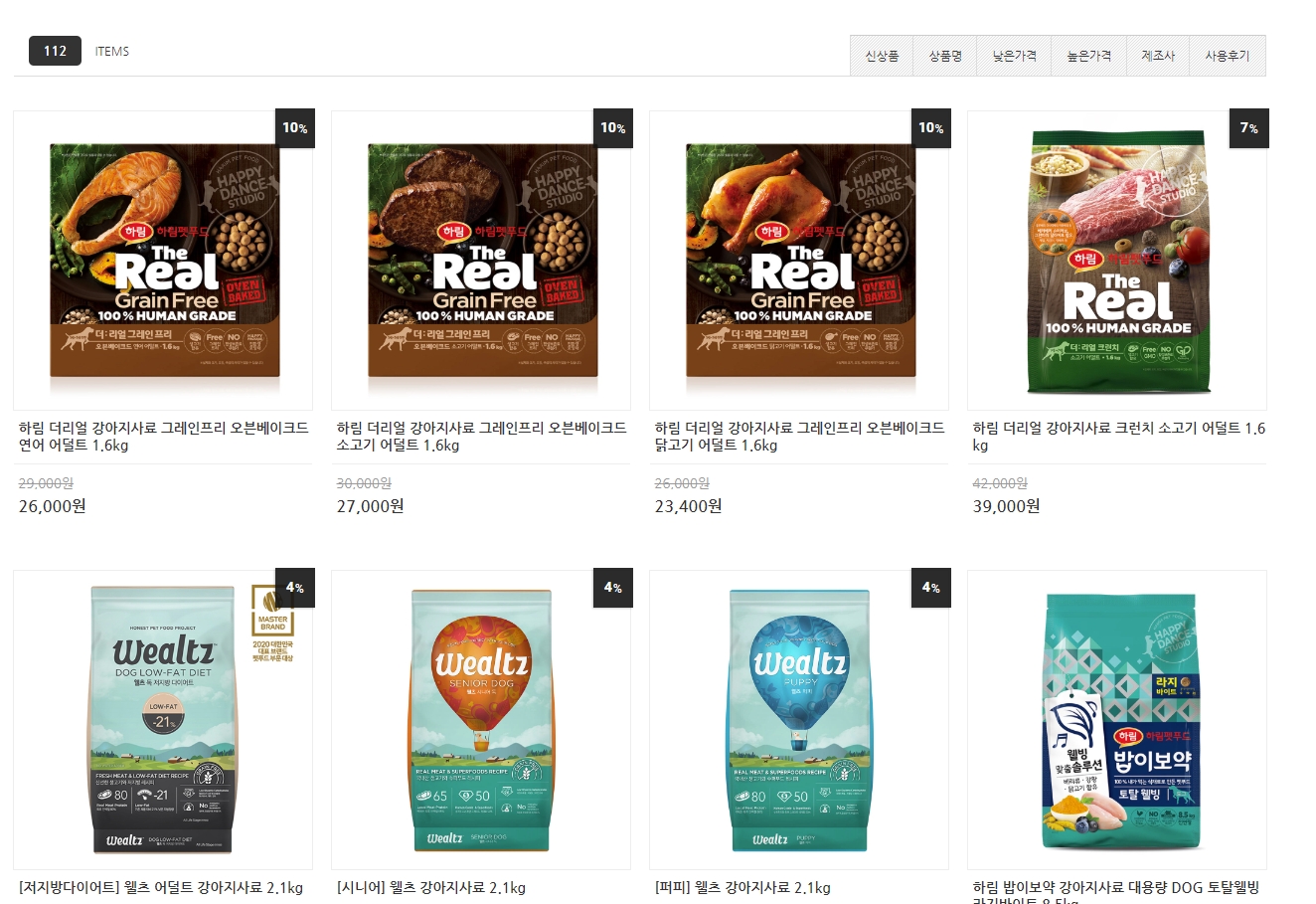Open link 하림 밥이보약 강아지사료 대용량 DOG
This screenshot has width=1316, height=904.
(1116, 891)
